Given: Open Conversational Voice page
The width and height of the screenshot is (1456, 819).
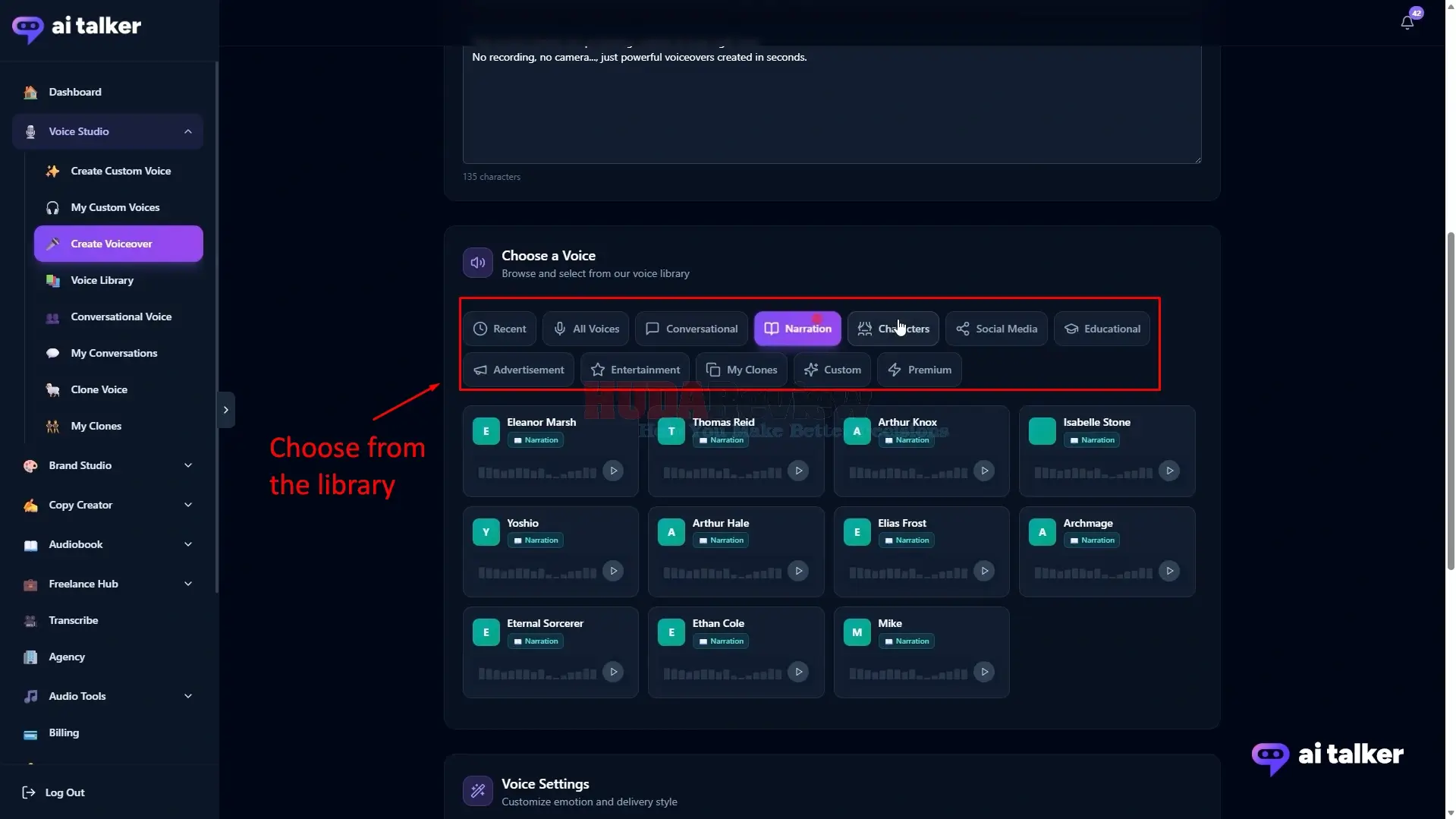Looking at the screenshot, I should (x=118, y=317).
